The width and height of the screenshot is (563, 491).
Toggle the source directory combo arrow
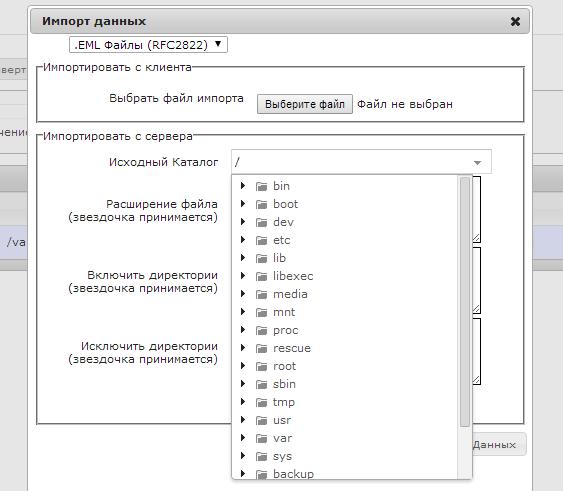tap(477, 163)
